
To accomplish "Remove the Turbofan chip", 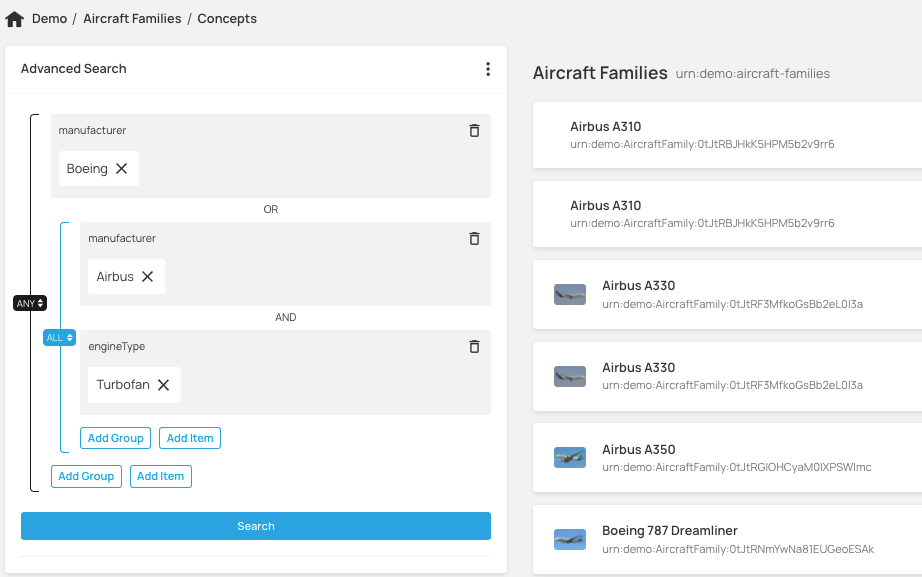I will pos(164,385).
